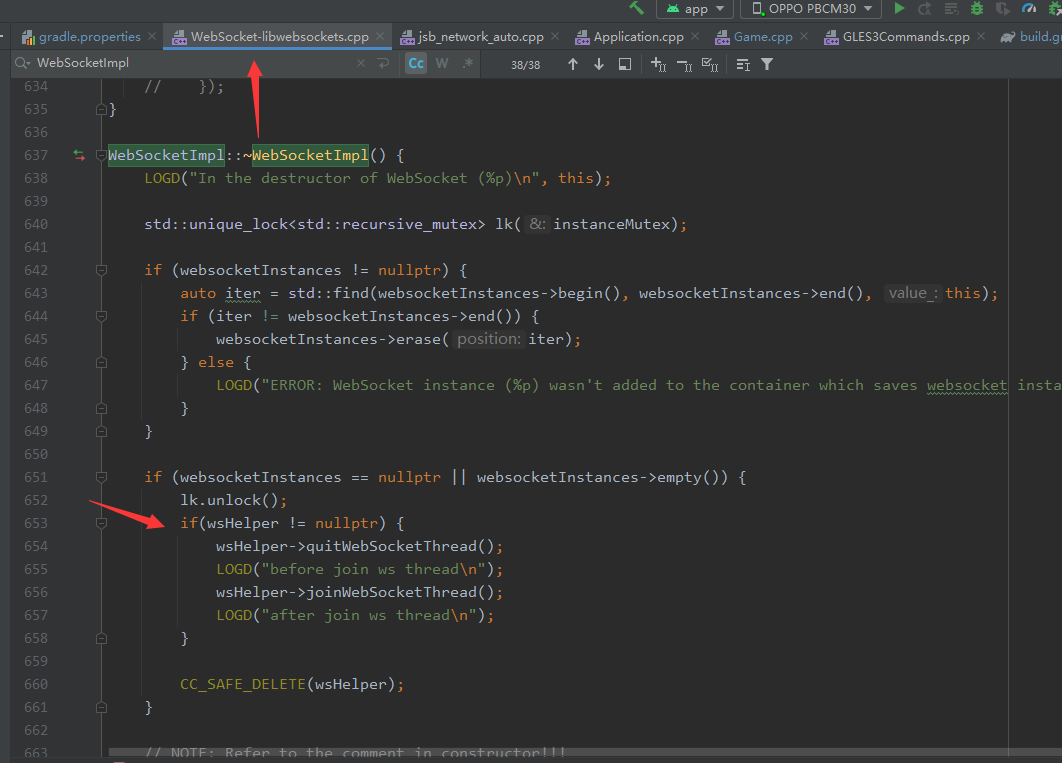
Task: Collapse the else block fold at line 646
Action: tap(102, 362)
